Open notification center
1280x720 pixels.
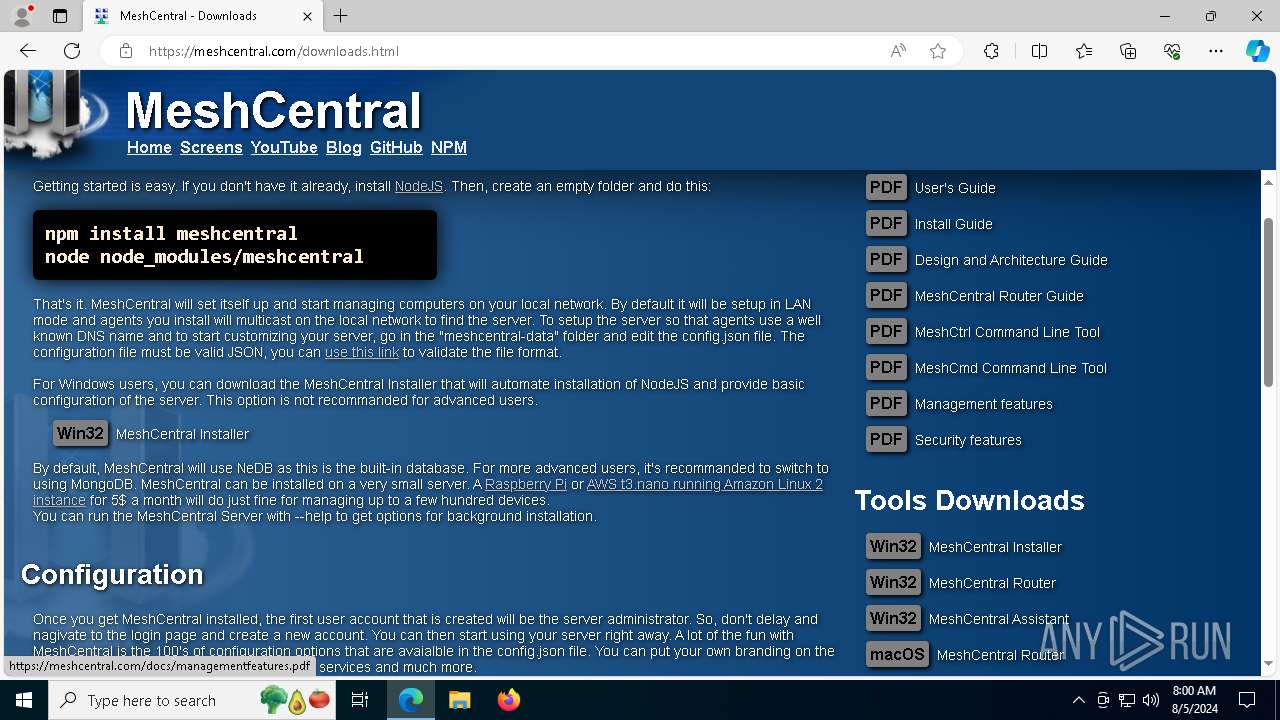tap(1247, 700)
